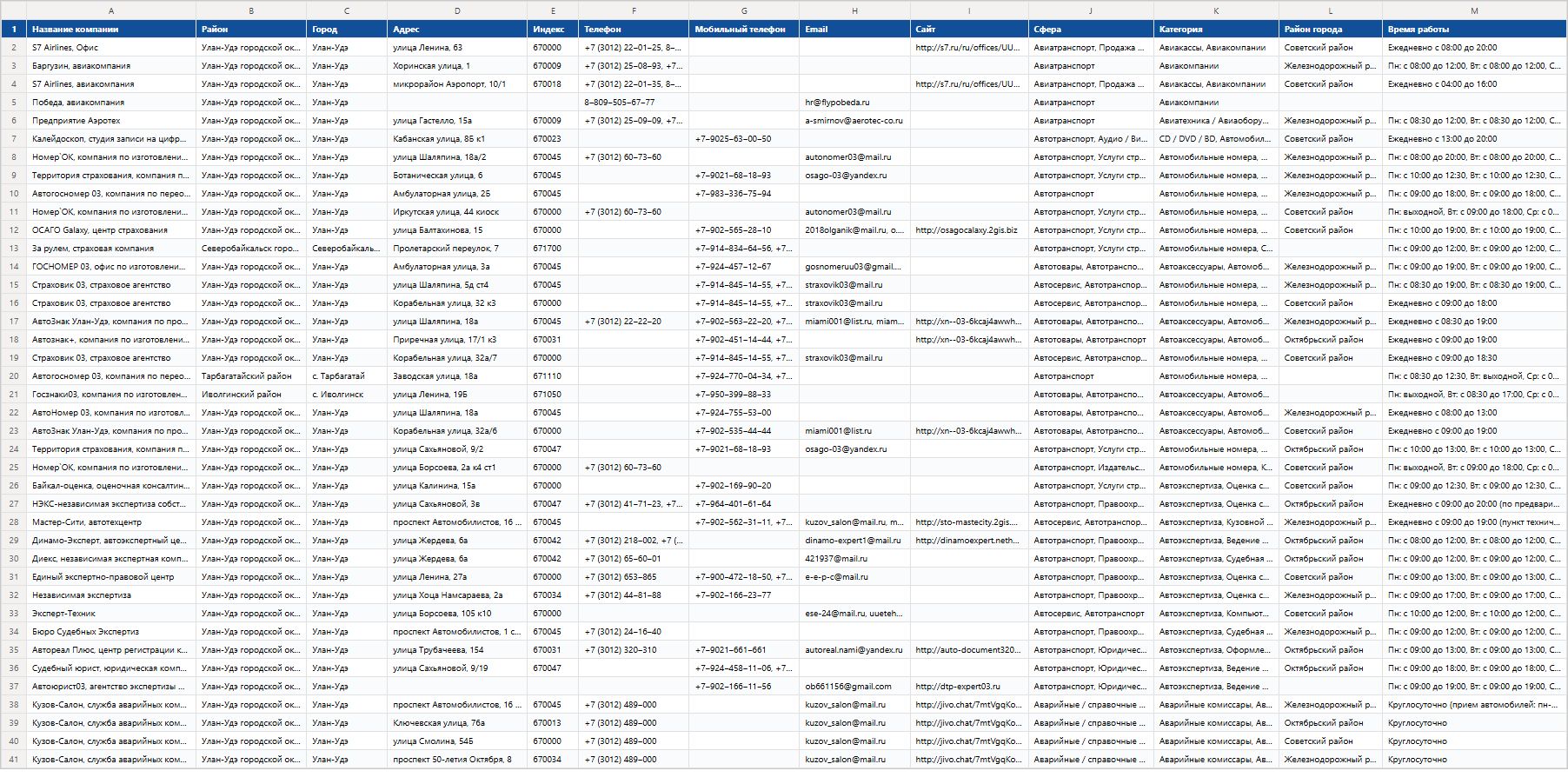Click the 'Адрес' header cell

click(457, 30)
